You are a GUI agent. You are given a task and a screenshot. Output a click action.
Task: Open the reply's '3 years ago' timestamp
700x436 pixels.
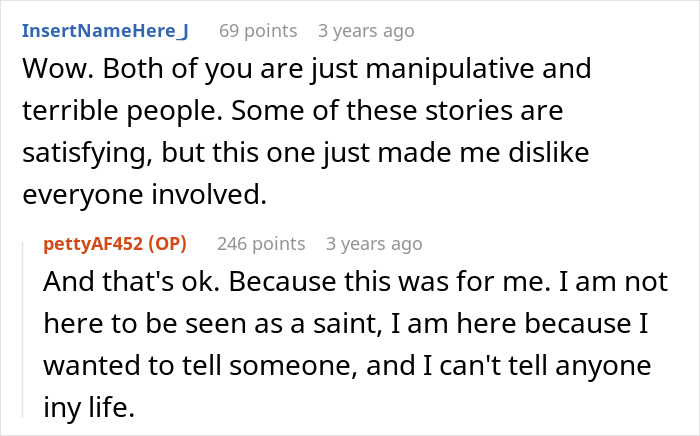pos(374,244)
